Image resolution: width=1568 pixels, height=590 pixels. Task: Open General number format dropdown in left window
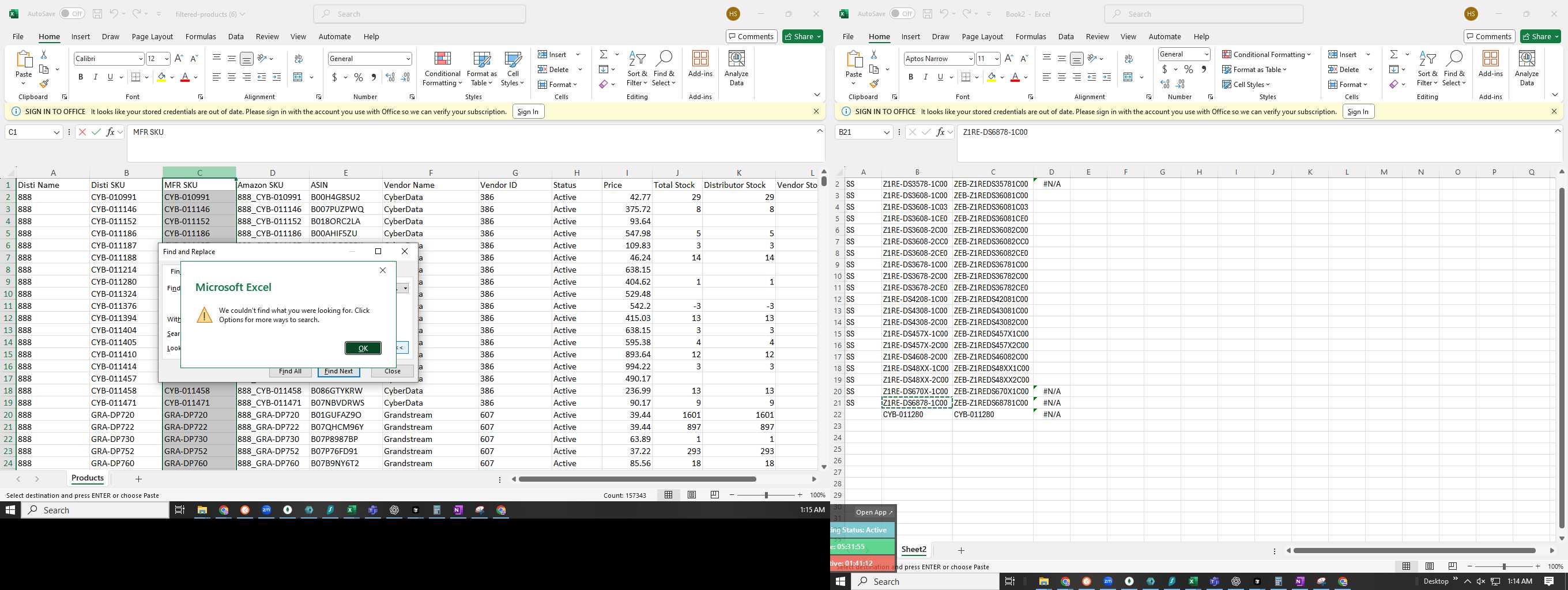(x=408, y=59)
